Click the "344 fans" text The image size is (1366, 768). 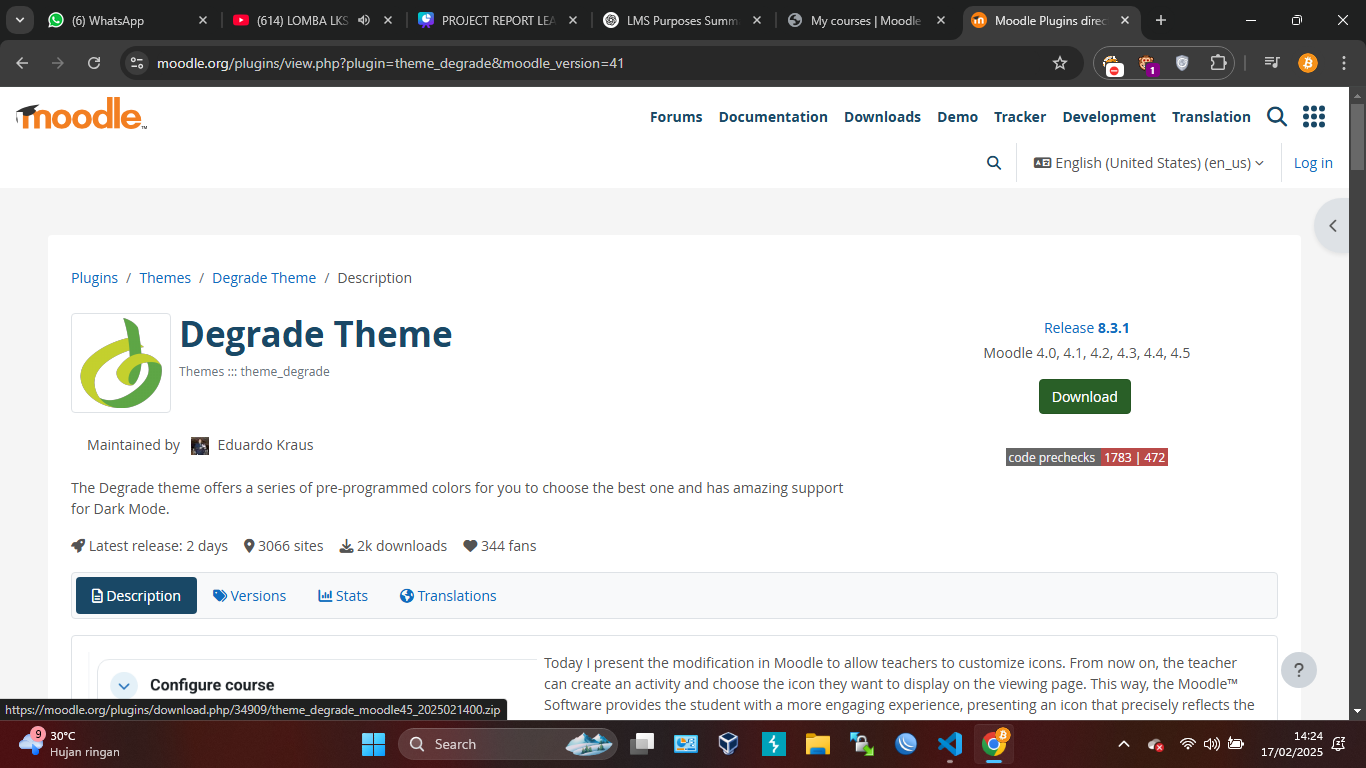(508, 546)
